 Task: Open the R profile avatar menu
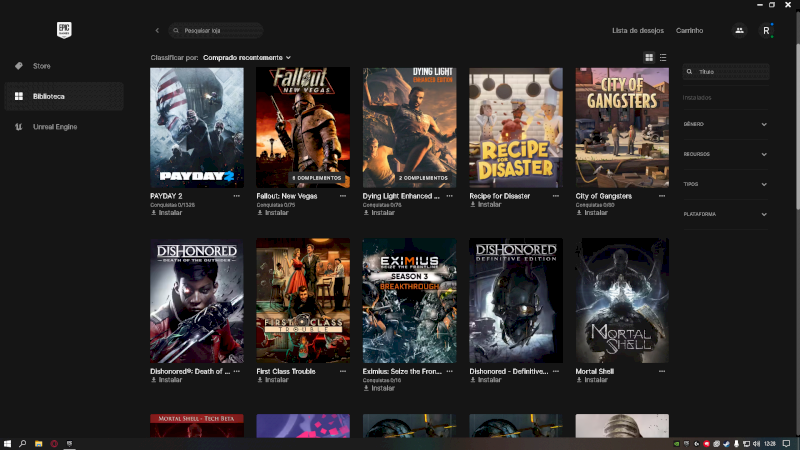click(766, 31)
